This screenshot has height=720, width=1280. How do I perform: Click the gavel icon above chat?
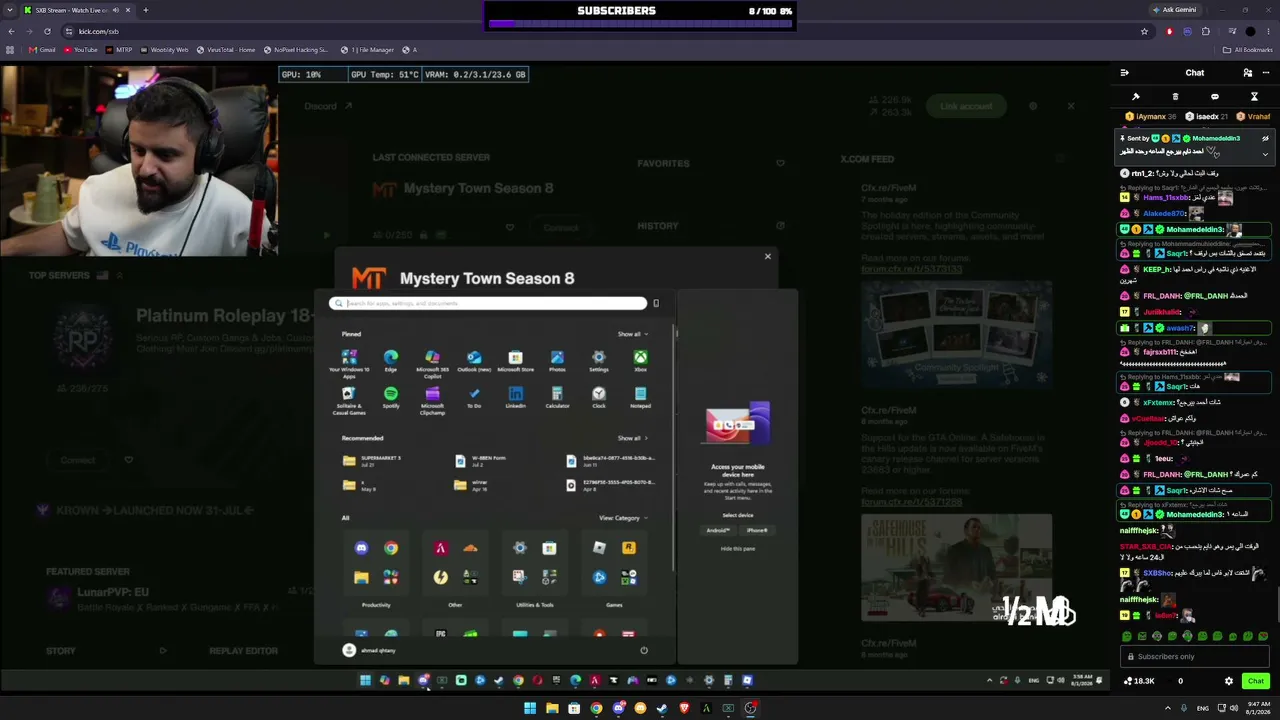(1136, 97)
